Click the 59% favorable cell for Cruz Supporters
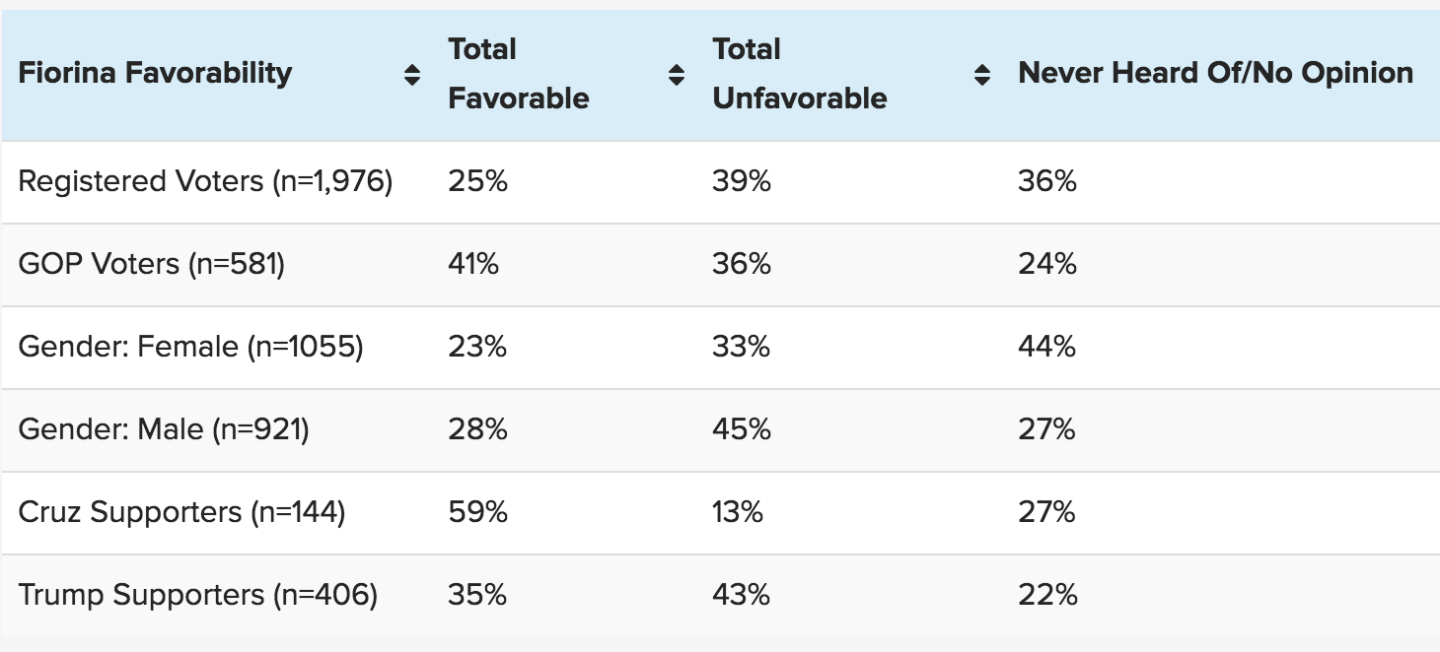This screenshot has width=1440, height=652. pyautogui.click(x=477, y=513)
